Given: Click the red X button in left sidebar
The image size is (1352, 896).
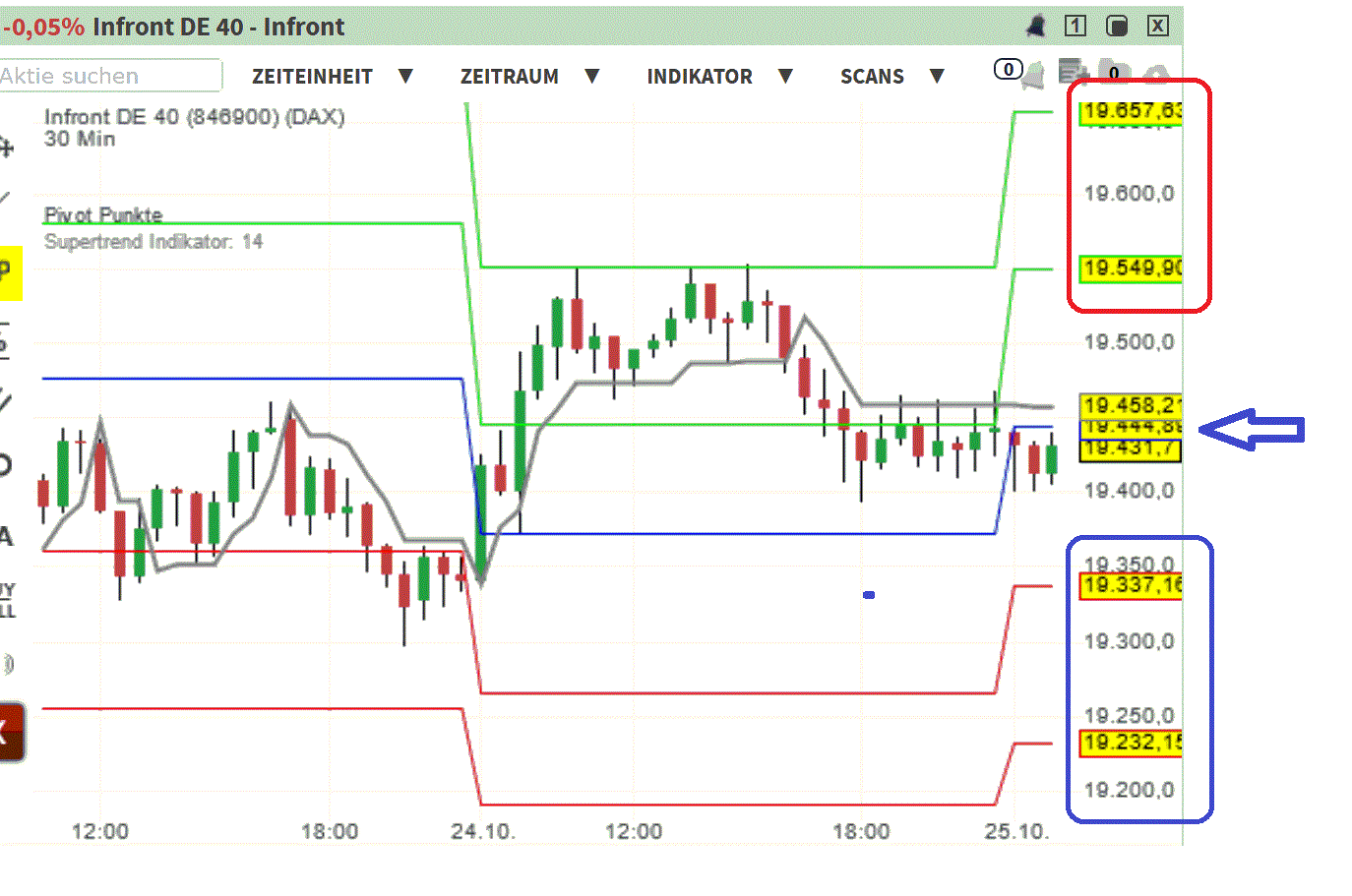Looking at the screenshot, I should click(x=11, y=732).
